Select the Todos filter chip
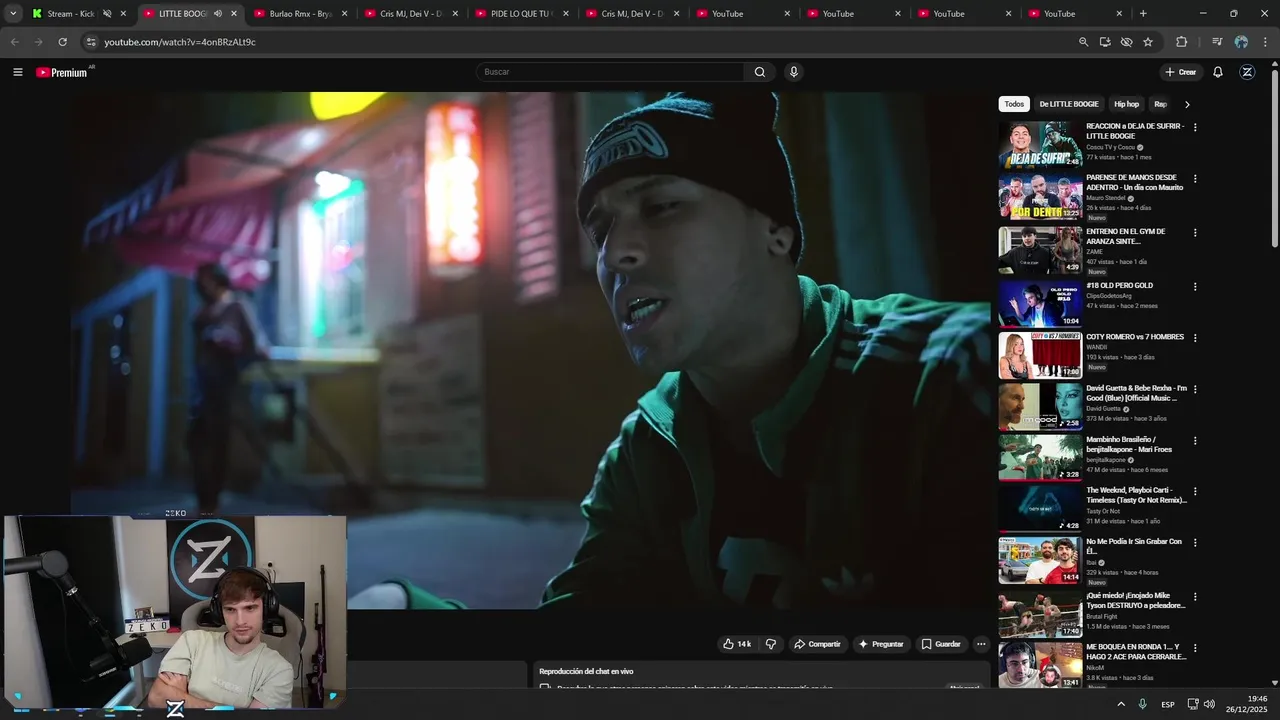 [1014, 104]
